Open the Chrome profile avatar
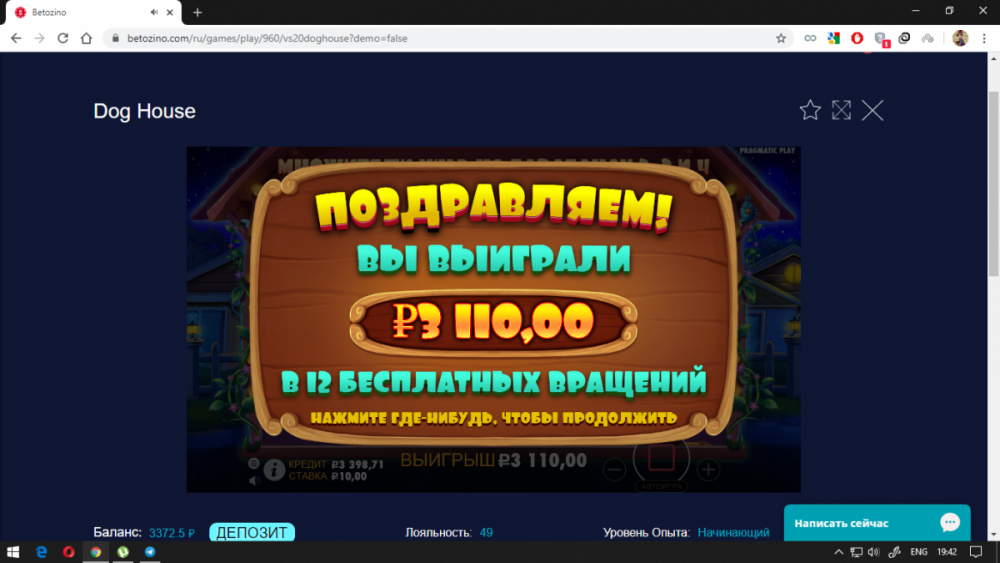The width and height of the screenshot is (1000, 563). pos(960,38)
